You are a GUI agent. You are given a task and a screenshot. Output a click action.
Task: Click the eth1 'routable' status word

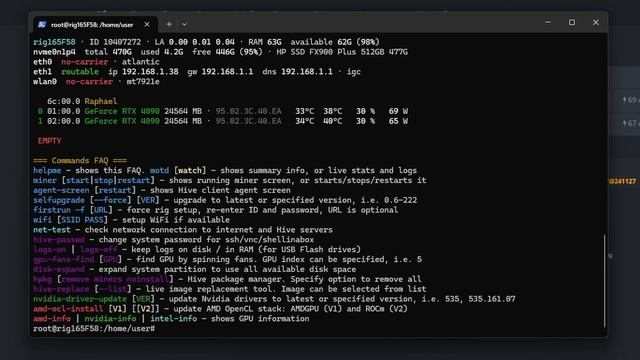click(80, 72)
